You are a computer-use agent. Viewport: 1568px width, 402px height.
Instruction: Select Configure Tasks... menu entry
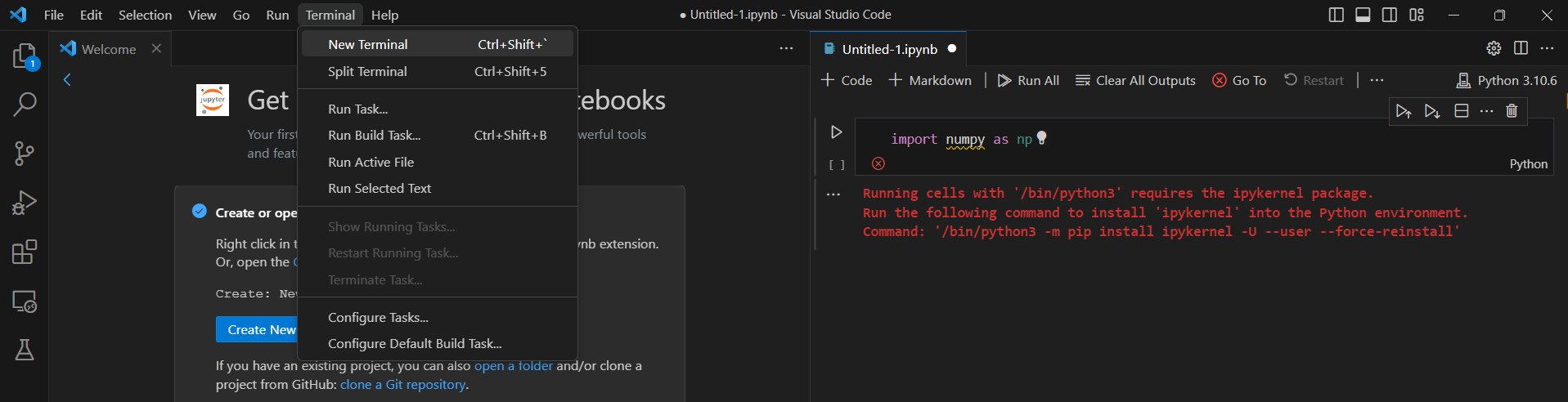pyautogui.click(x=378, y=317)
